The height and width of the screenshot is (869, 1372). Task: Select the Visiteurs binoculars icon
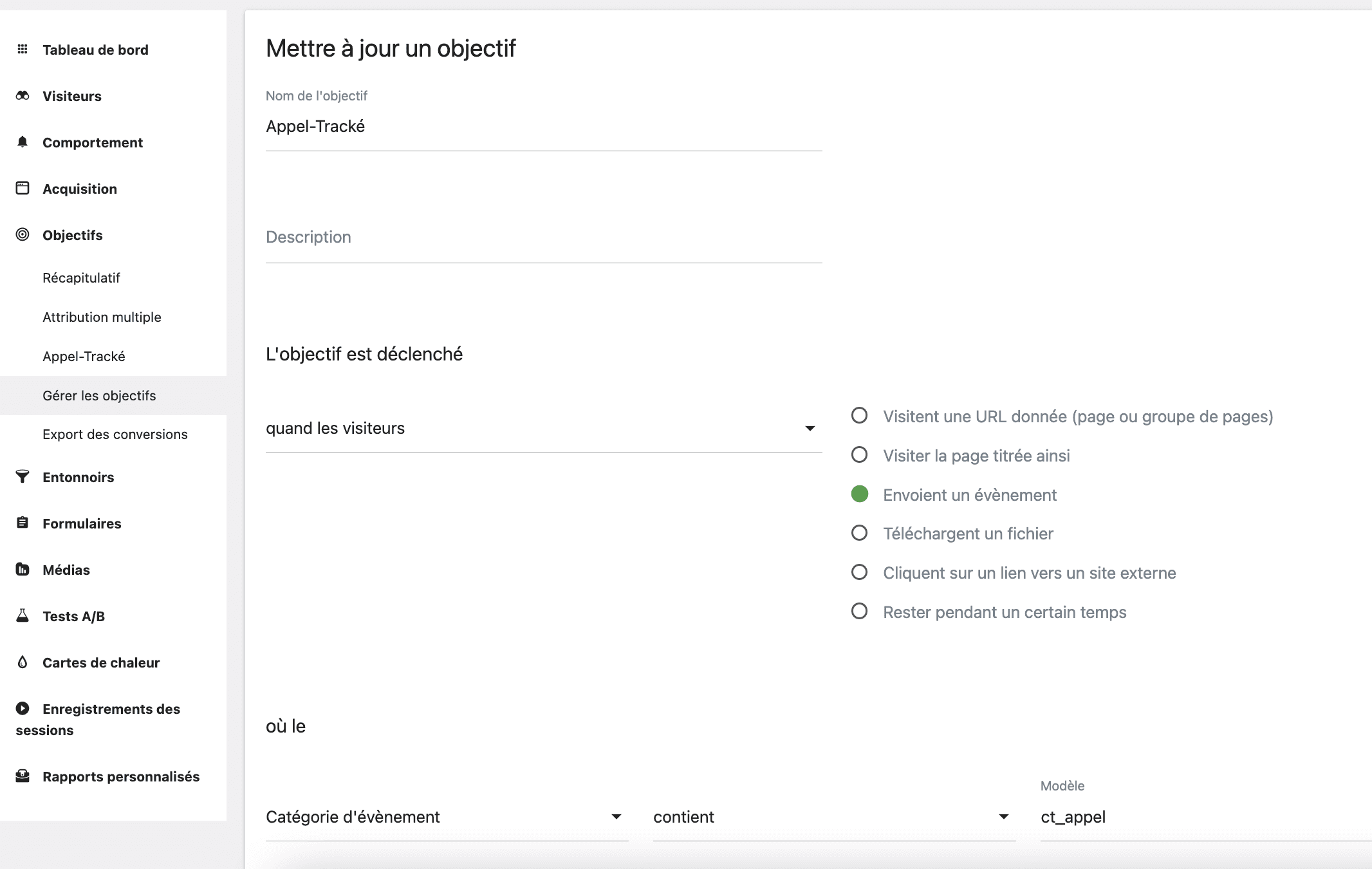coord(22,95)
